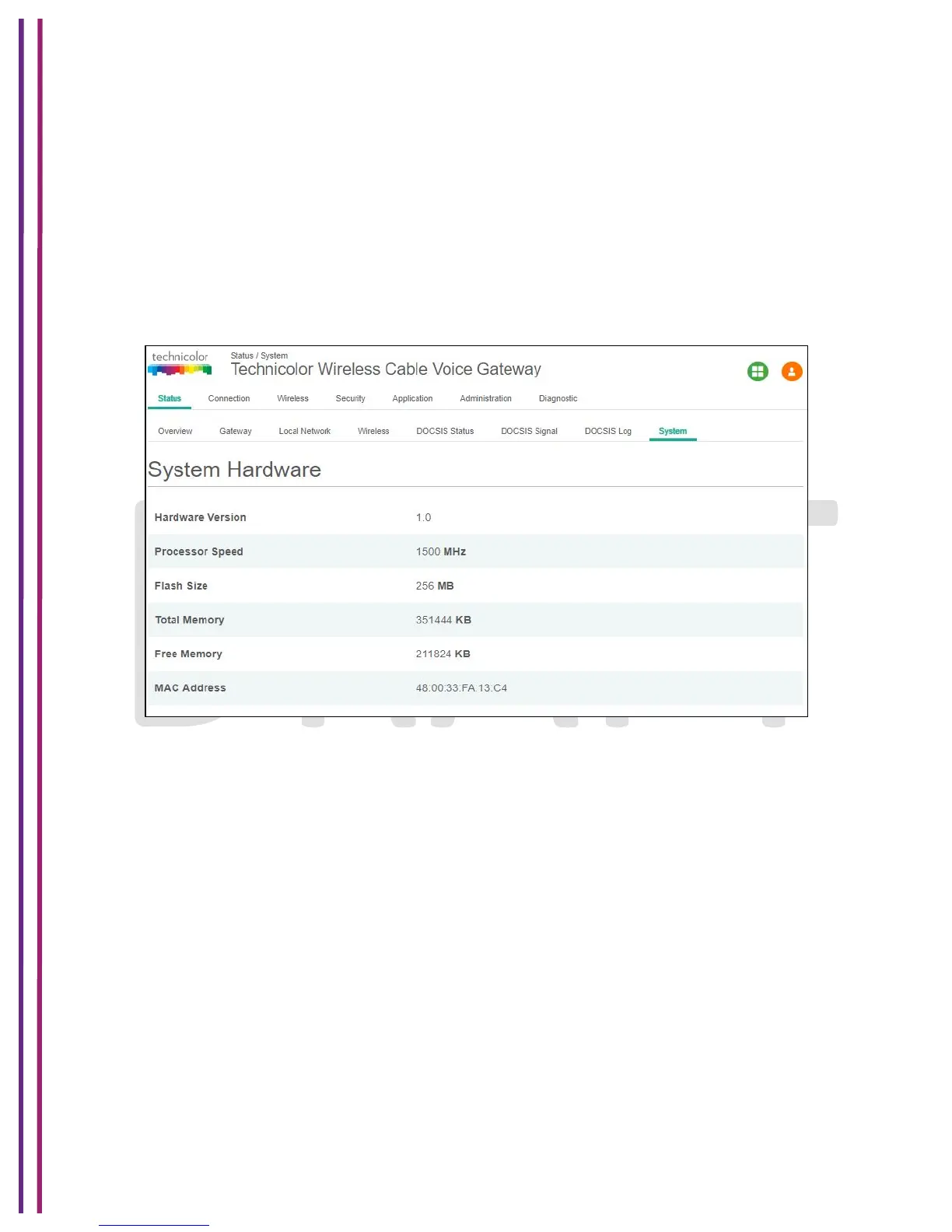952x1232 pixels.
Task: Click the Technicolor logo
Action: [180, 363]
